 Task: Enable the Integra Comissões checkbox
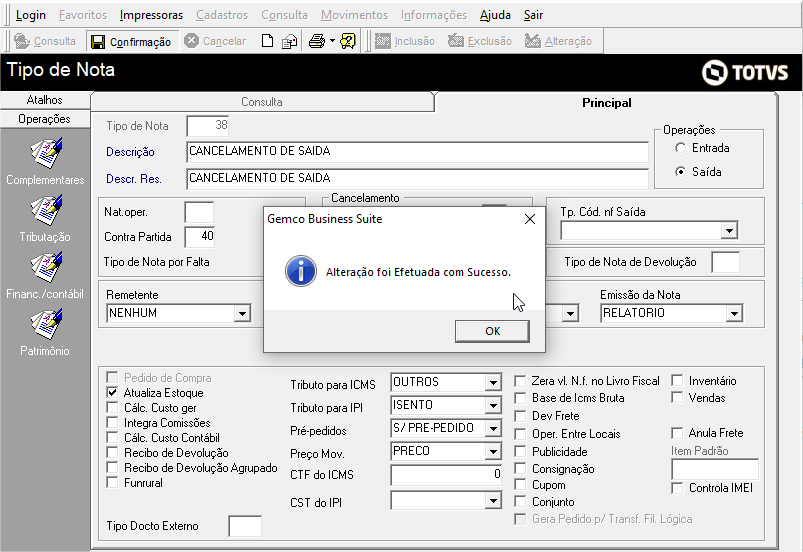(112, 422)
